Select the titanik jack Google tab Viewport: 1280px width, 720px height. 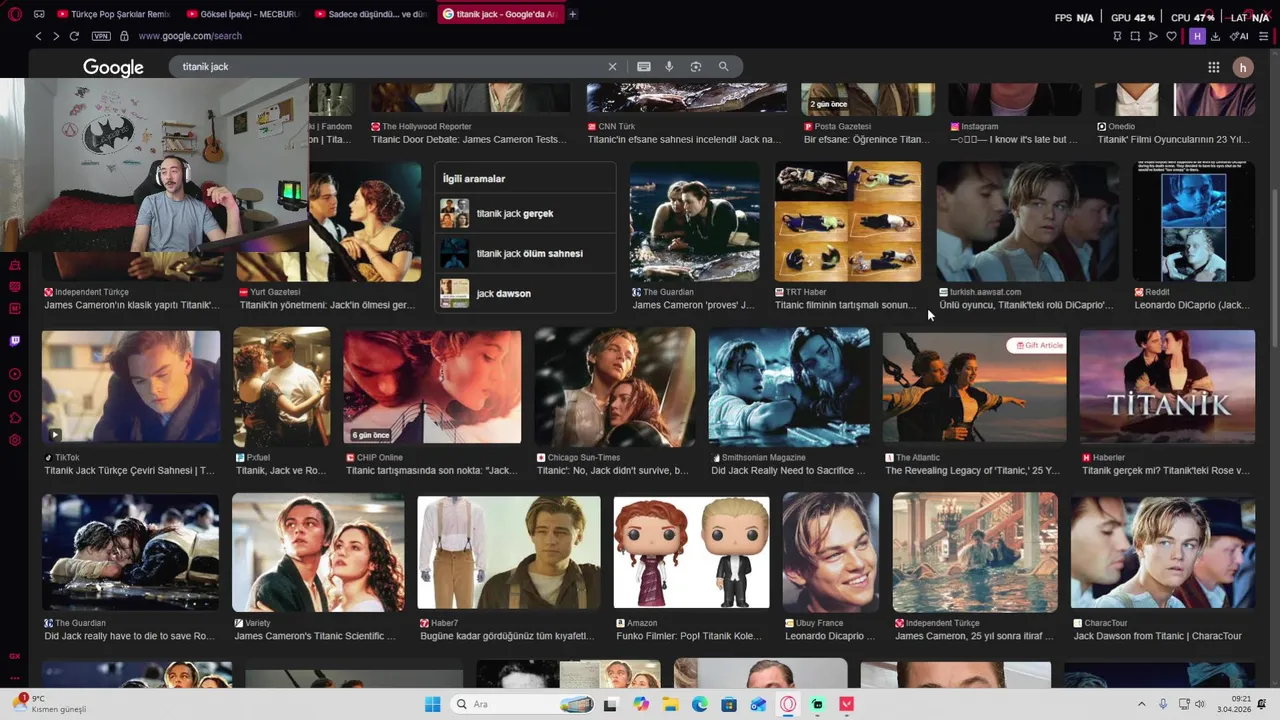pyautogui.click(x=500, y=14)
